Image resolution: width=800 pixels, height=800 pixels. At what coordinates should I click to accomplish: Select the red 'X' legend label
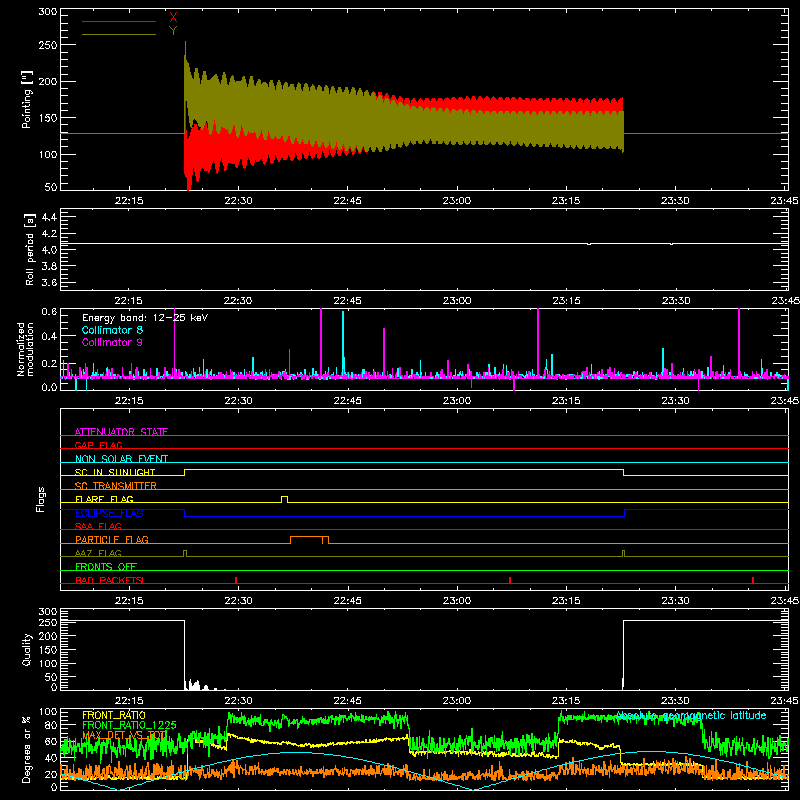[173, 17]
